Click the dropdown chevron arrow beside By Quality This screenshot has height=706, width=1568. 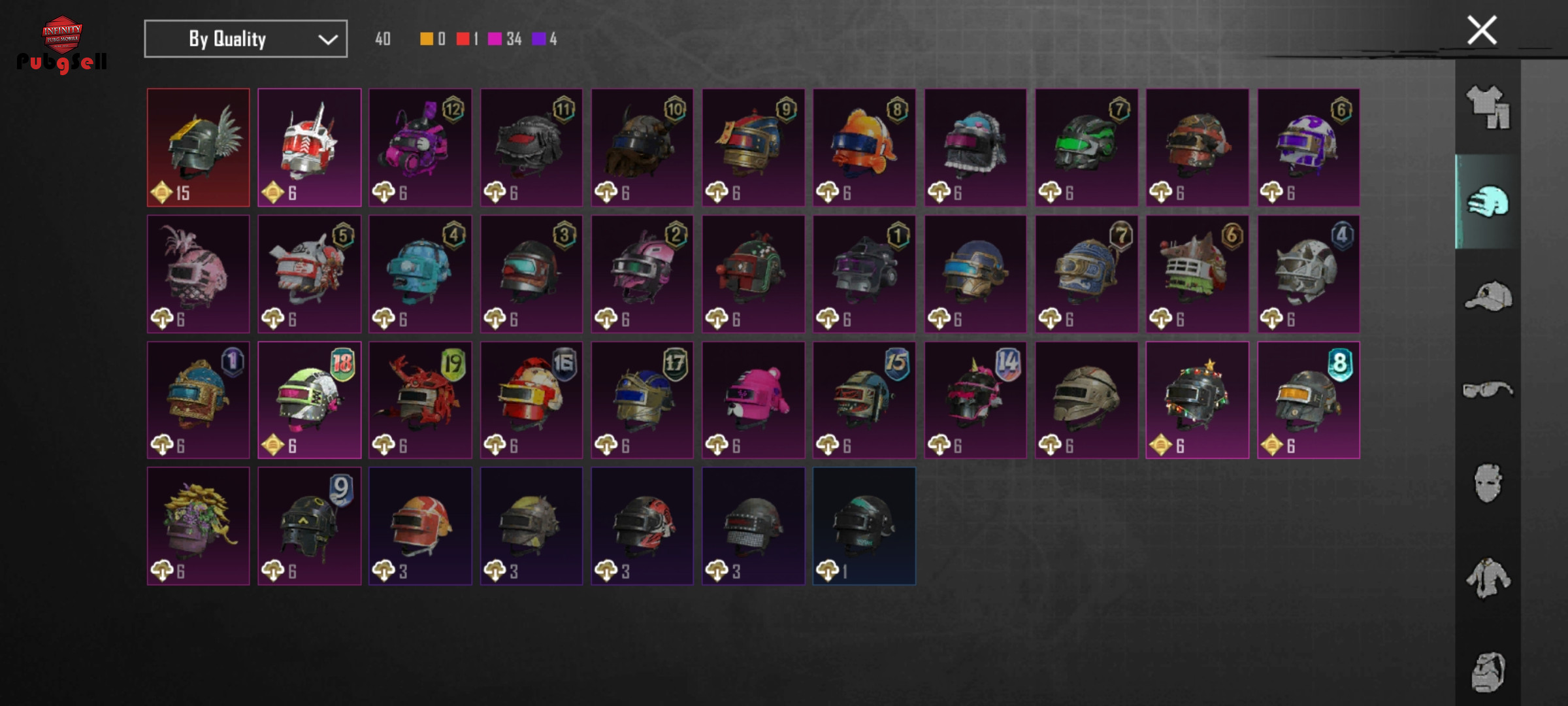[x=327, y=39]
